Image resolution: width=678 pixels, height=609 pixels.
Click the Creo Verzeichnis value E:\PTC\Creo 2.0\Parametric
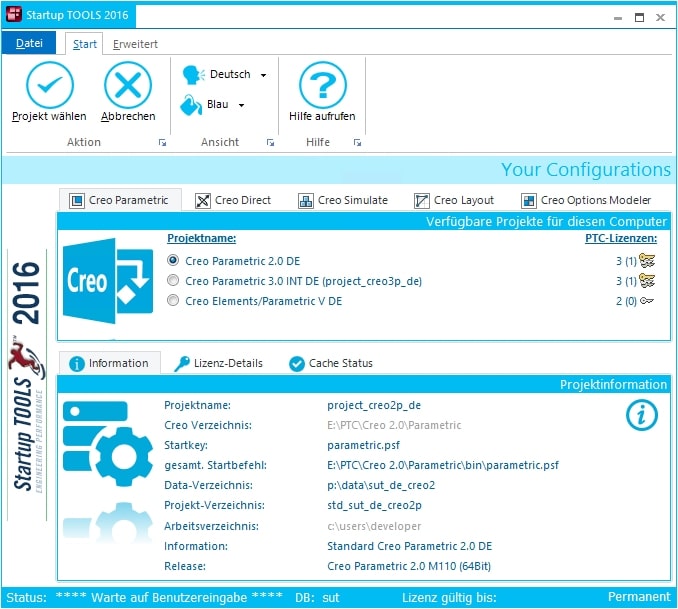pyautogui.click(x=394, y=426)
